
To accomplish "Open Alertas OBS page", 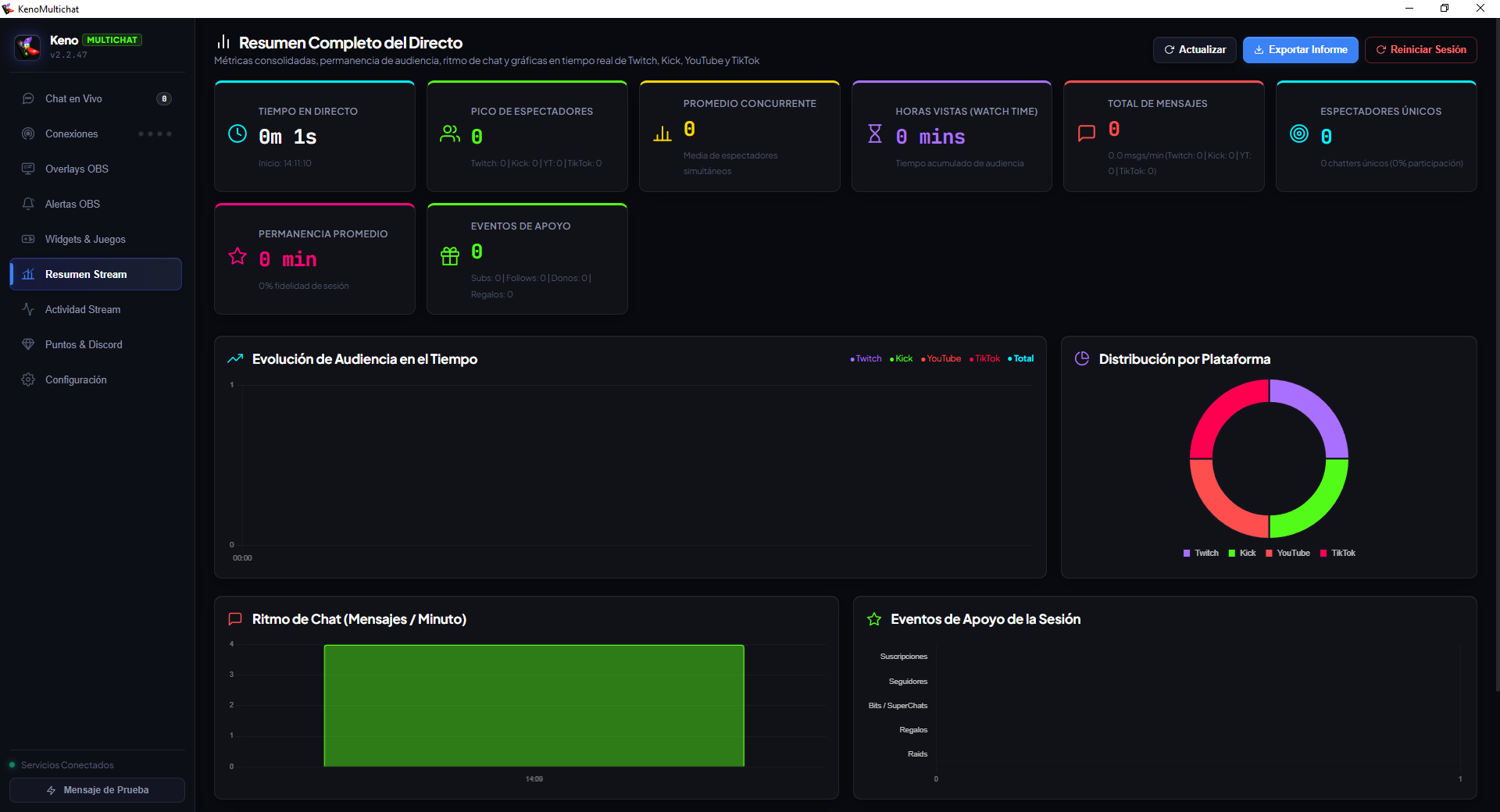I will click(96, 204).
